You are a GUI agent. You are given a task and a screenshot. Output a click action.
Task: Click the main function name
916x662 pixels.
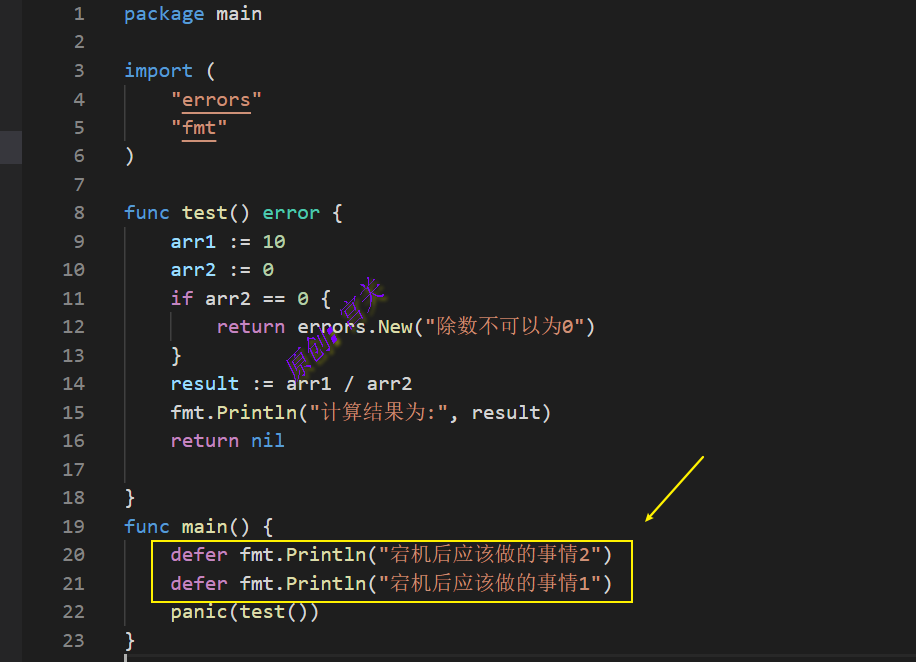pyautogui.click(x=204, y=526)
